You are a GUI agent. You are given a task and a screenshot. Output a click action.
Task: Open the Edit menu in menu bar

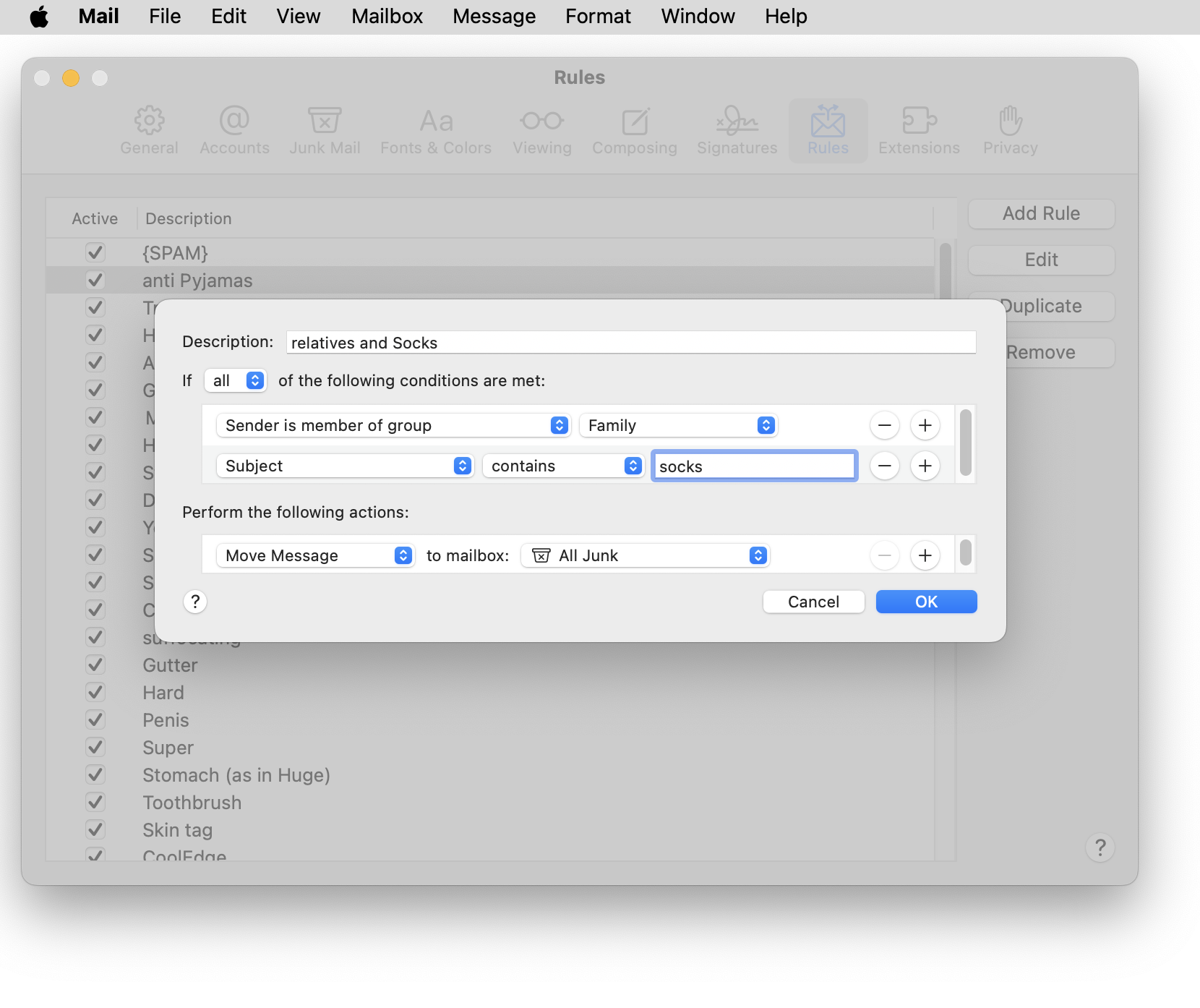228,17
